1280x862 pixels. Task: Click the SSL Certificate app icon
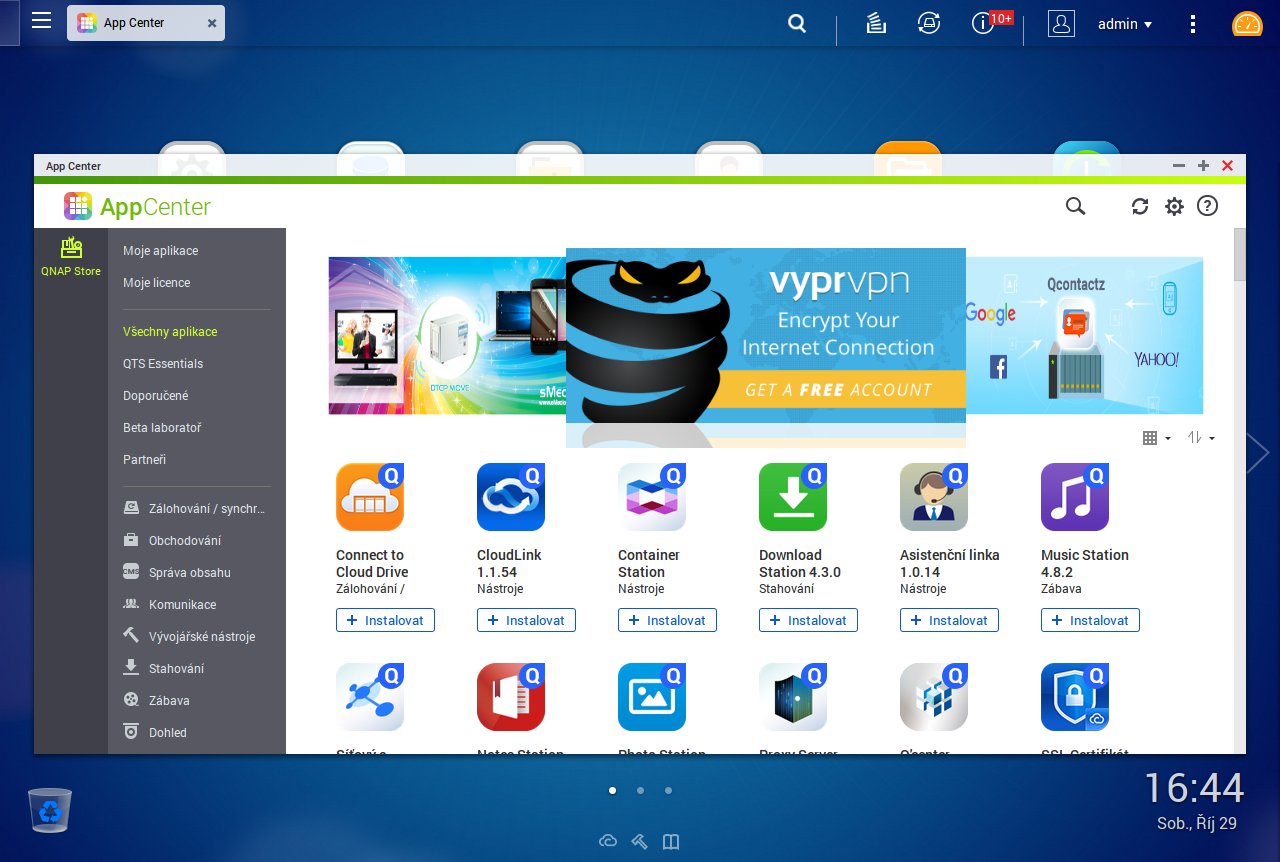1075,697
